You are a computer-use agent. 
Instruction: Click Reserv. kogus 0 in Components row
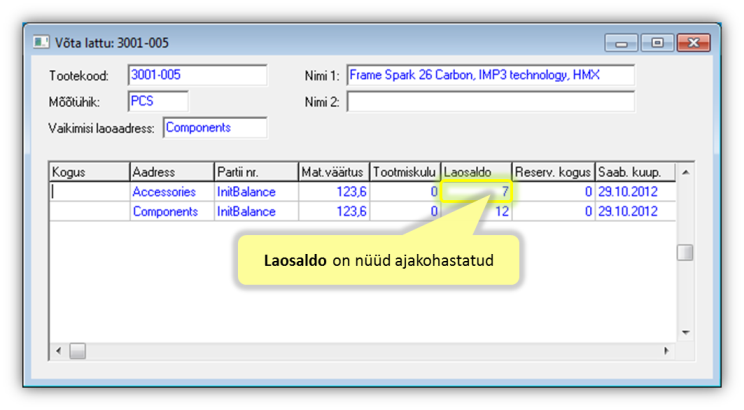click(x=553, y=211)
